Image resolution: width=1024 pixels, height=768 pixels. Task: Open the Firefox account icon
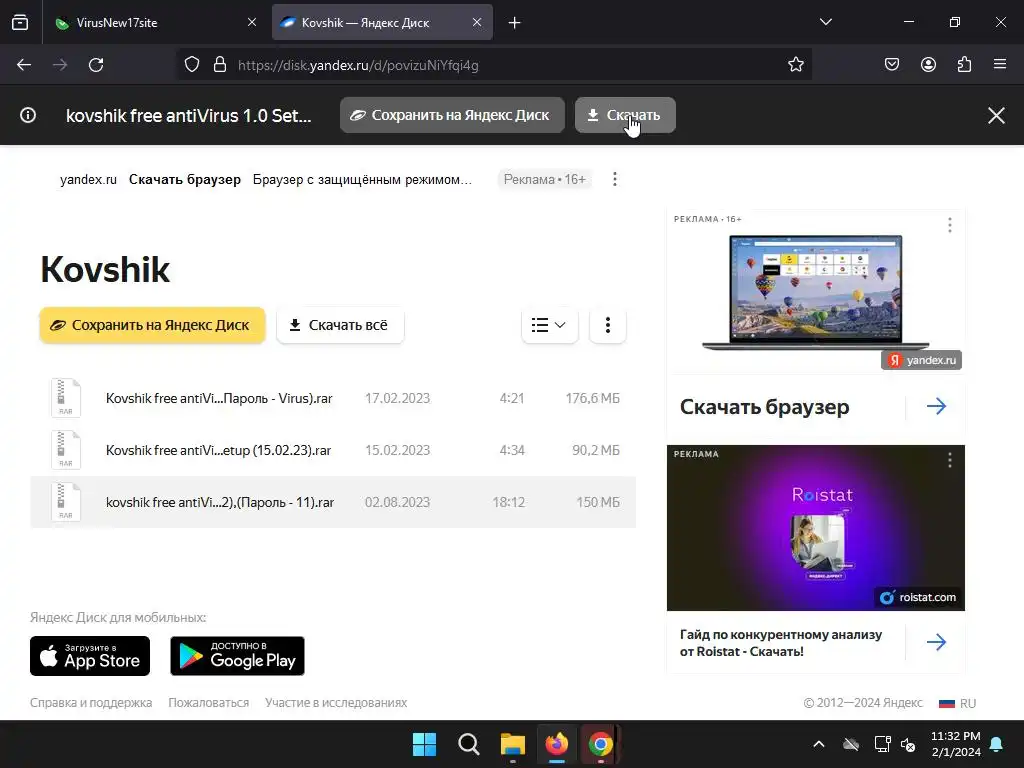tap(928, 65)
